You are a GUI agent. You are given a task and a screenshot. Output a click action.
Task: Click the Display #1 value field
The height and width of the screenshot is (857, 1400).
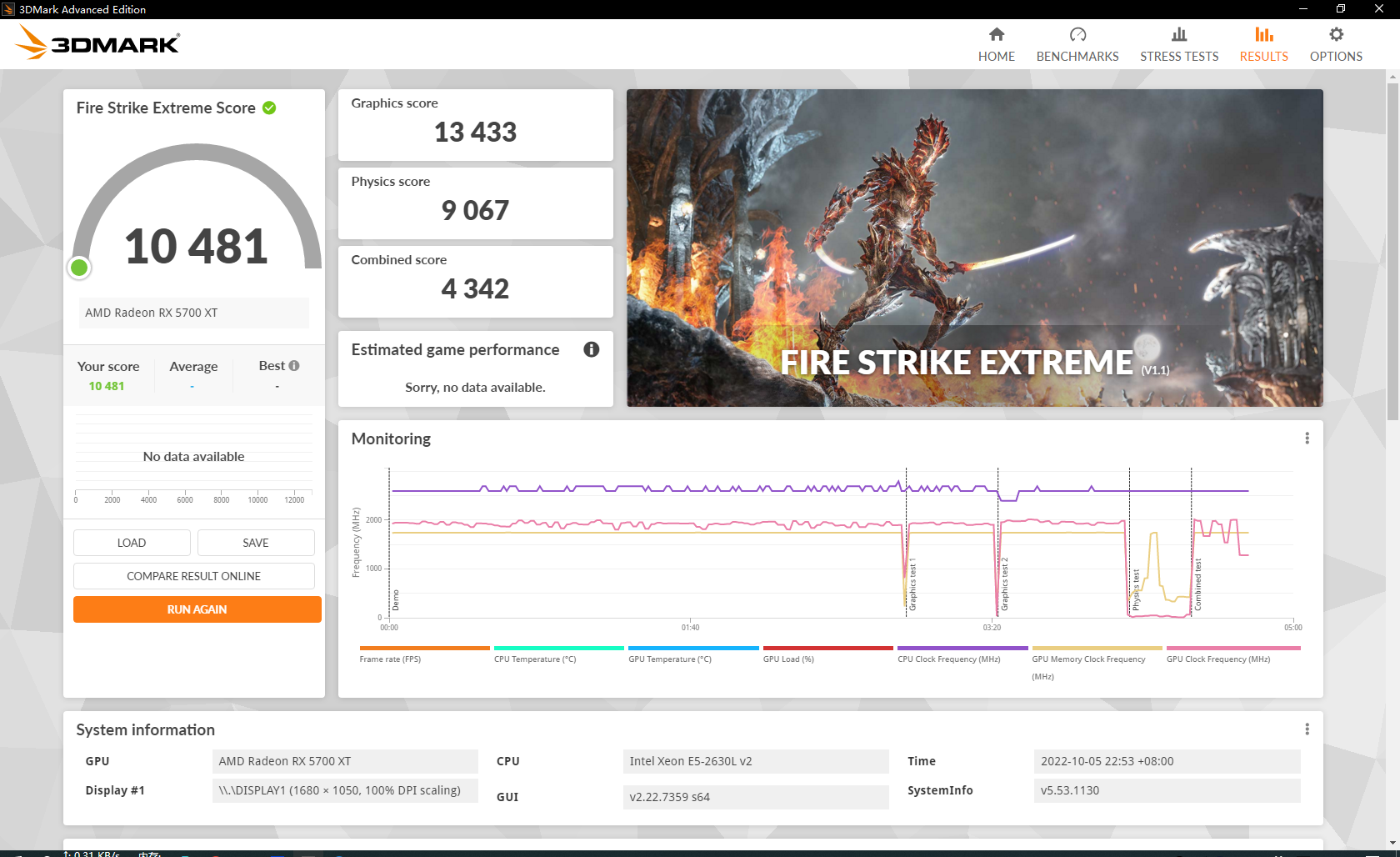(345, 790)
